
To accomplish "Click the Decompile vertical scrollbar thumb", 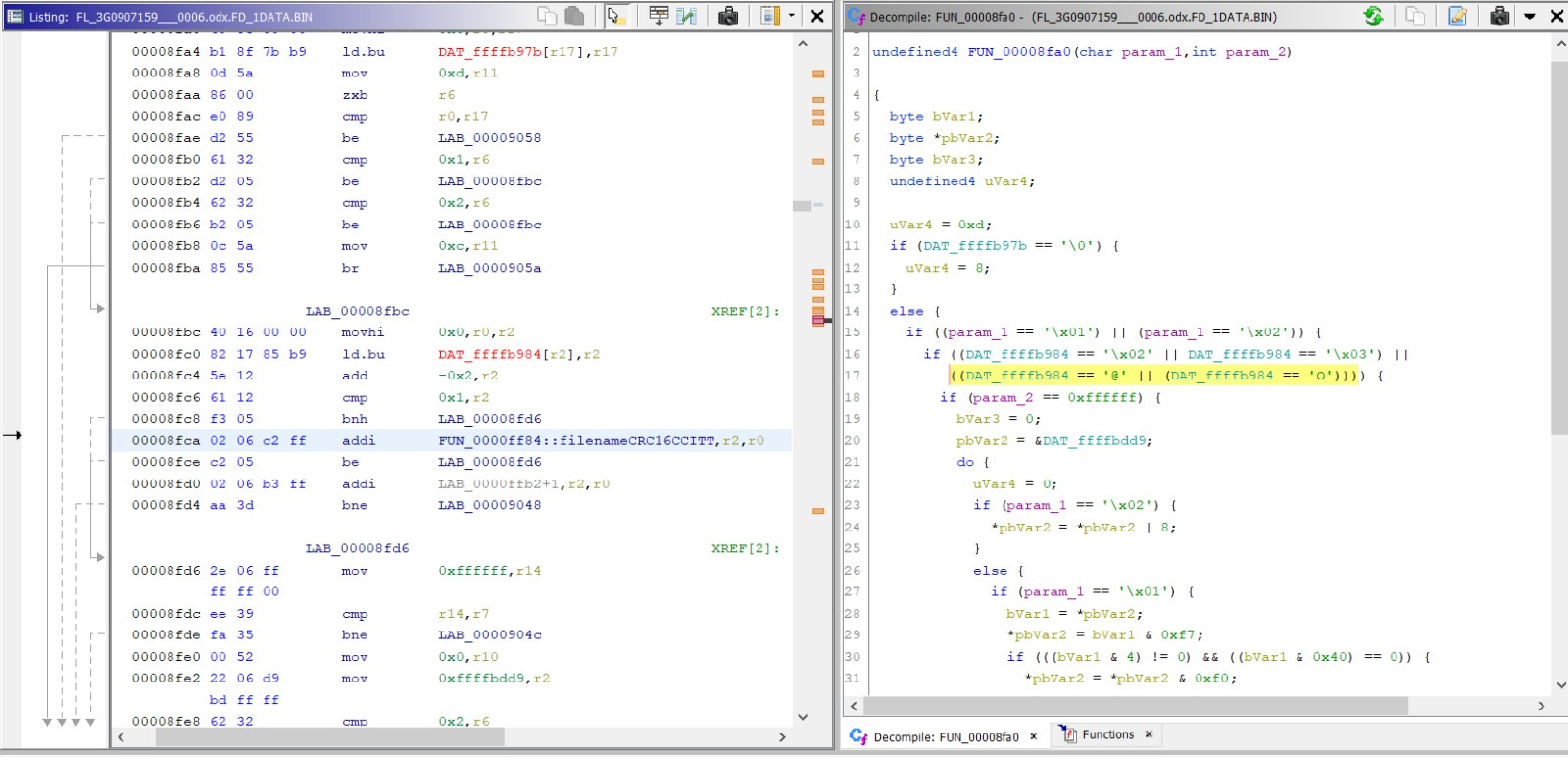I will pos(1559,247).
